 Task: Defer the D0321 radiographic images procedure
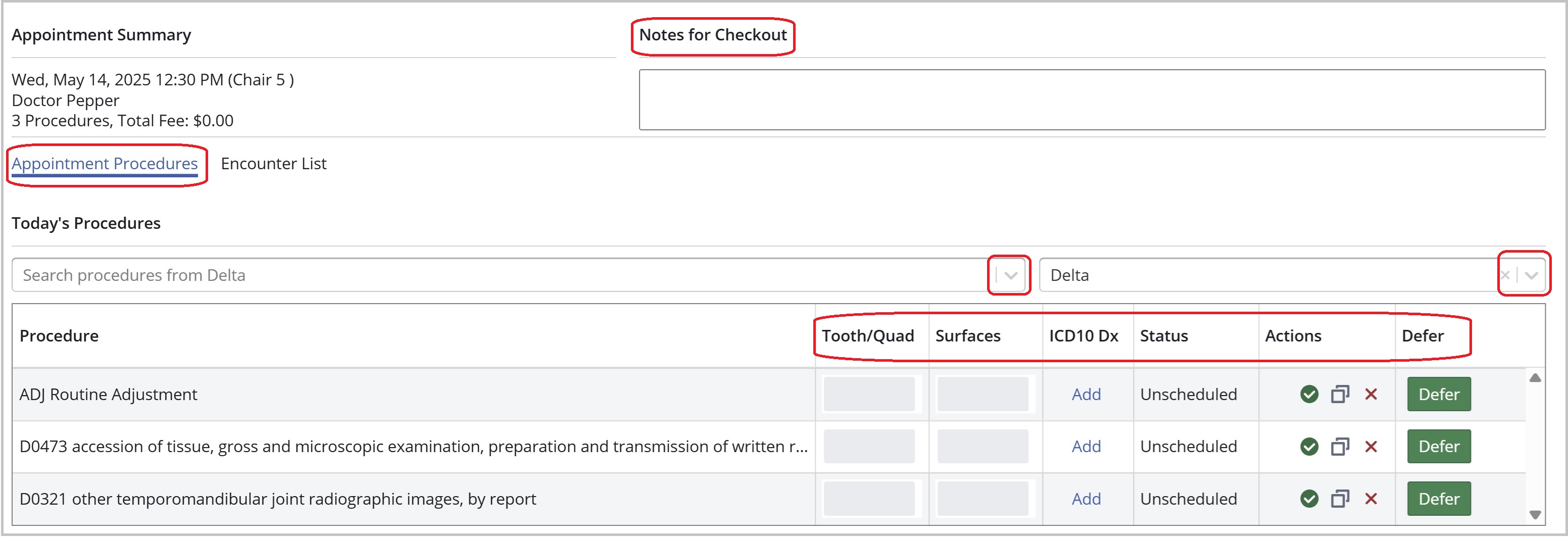point(1438,499)
